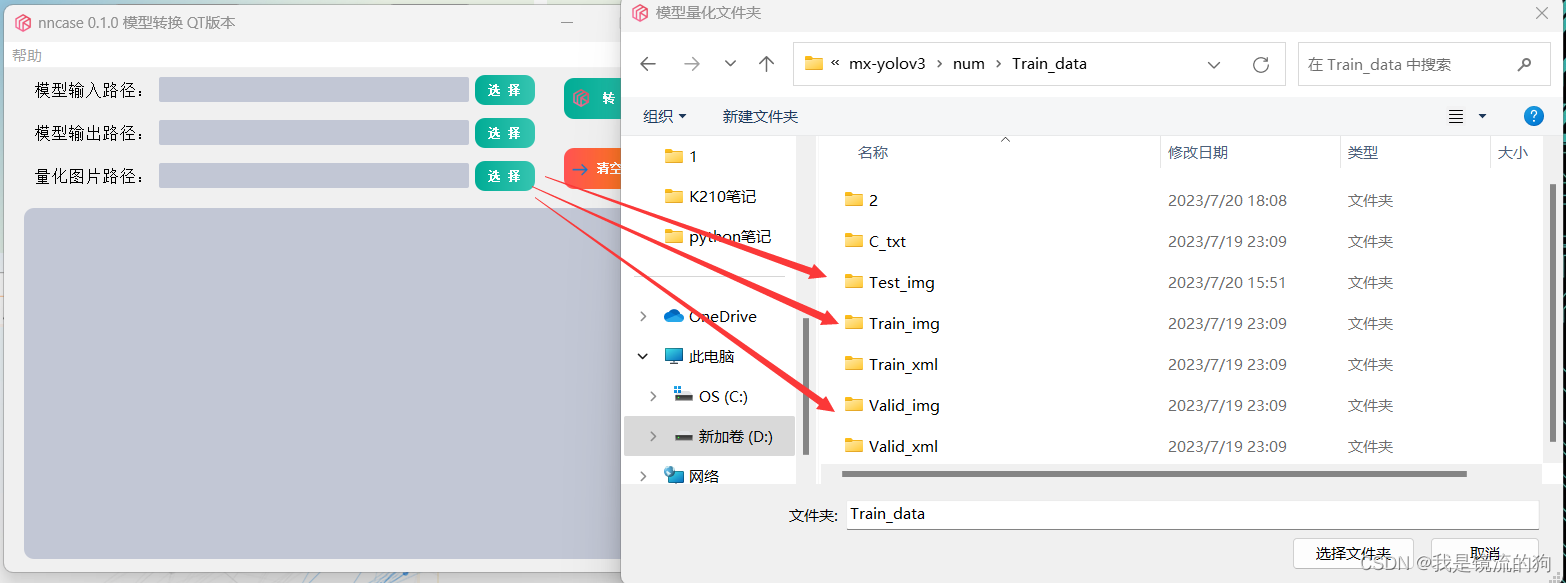
Task: Close the 模型量化文件夹 dialog
Action: tap(1541, 13)
